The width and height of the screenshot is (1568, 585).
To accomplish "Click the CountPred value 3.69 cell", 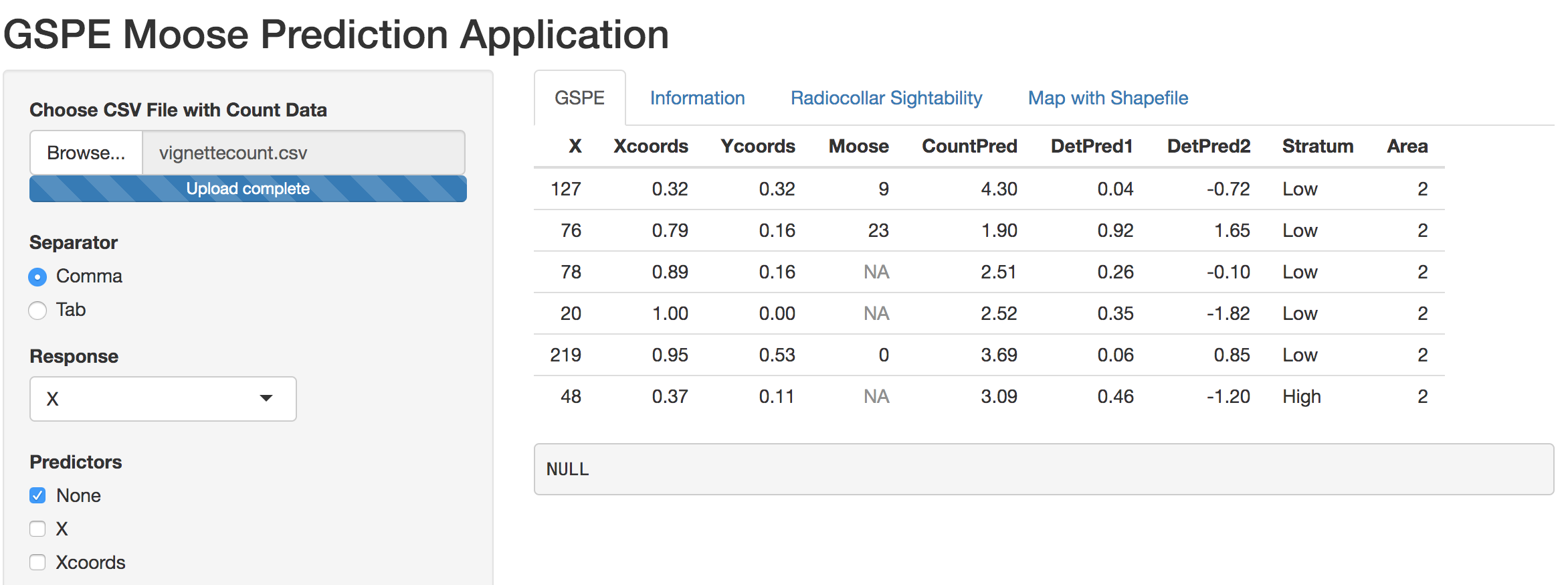I will click(x=999, y=355).
